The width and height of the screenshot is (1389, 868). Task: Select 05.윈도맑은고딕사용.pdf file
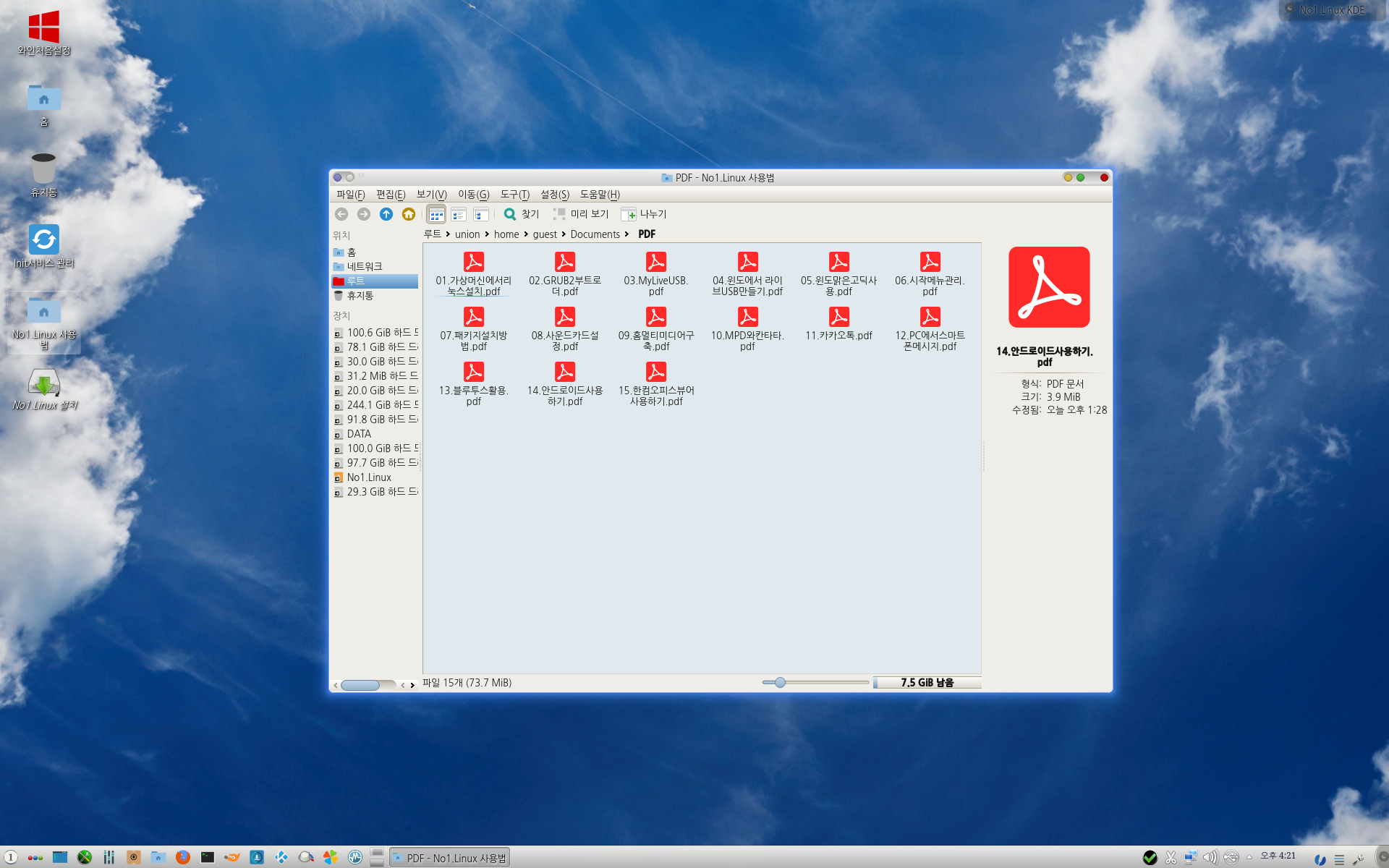[x=839, y=274]
